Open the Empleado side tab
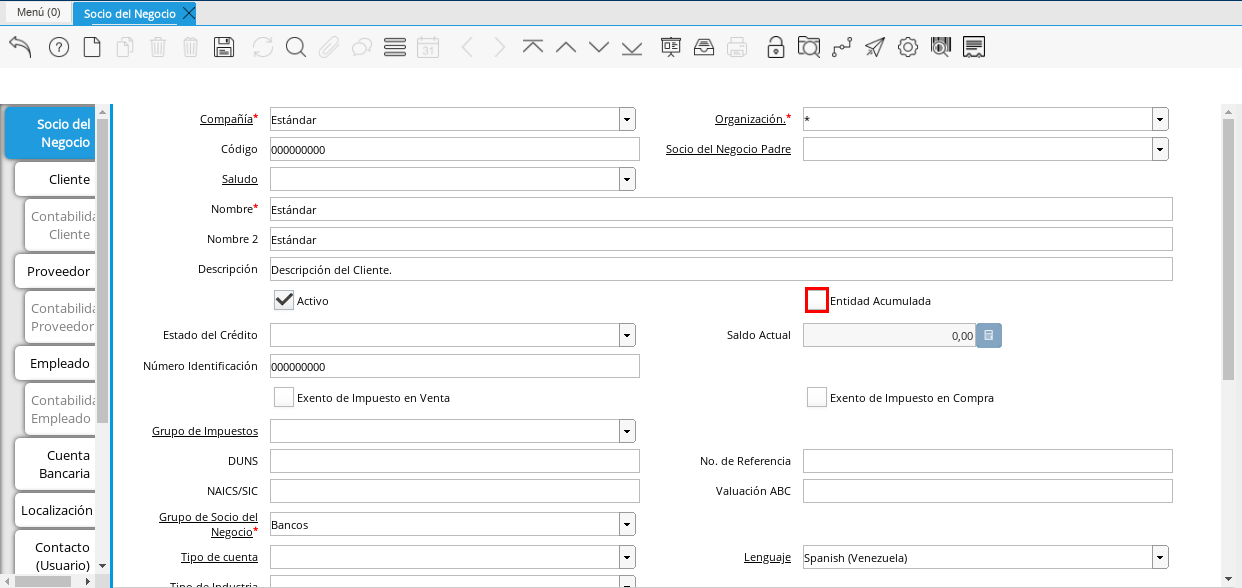This screenshot has width=1242, height=588. [x=55, y=363]
